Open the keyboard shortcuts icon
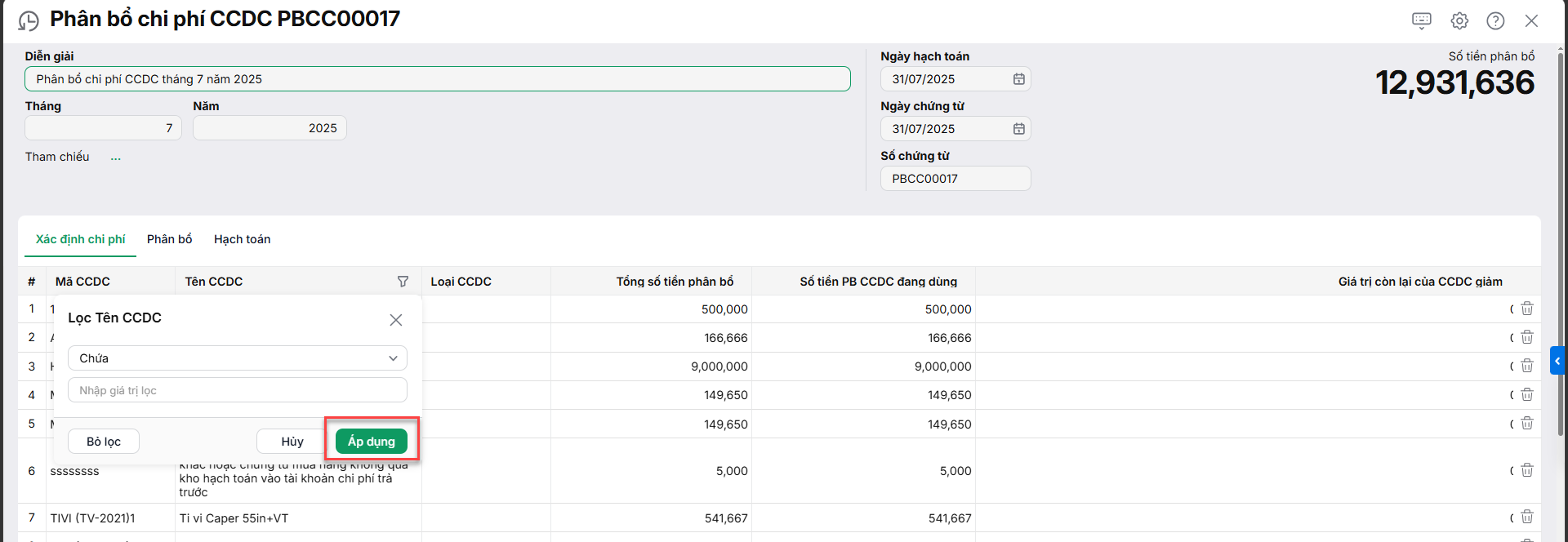The image size is (1568, 542). pos(1422,21)
